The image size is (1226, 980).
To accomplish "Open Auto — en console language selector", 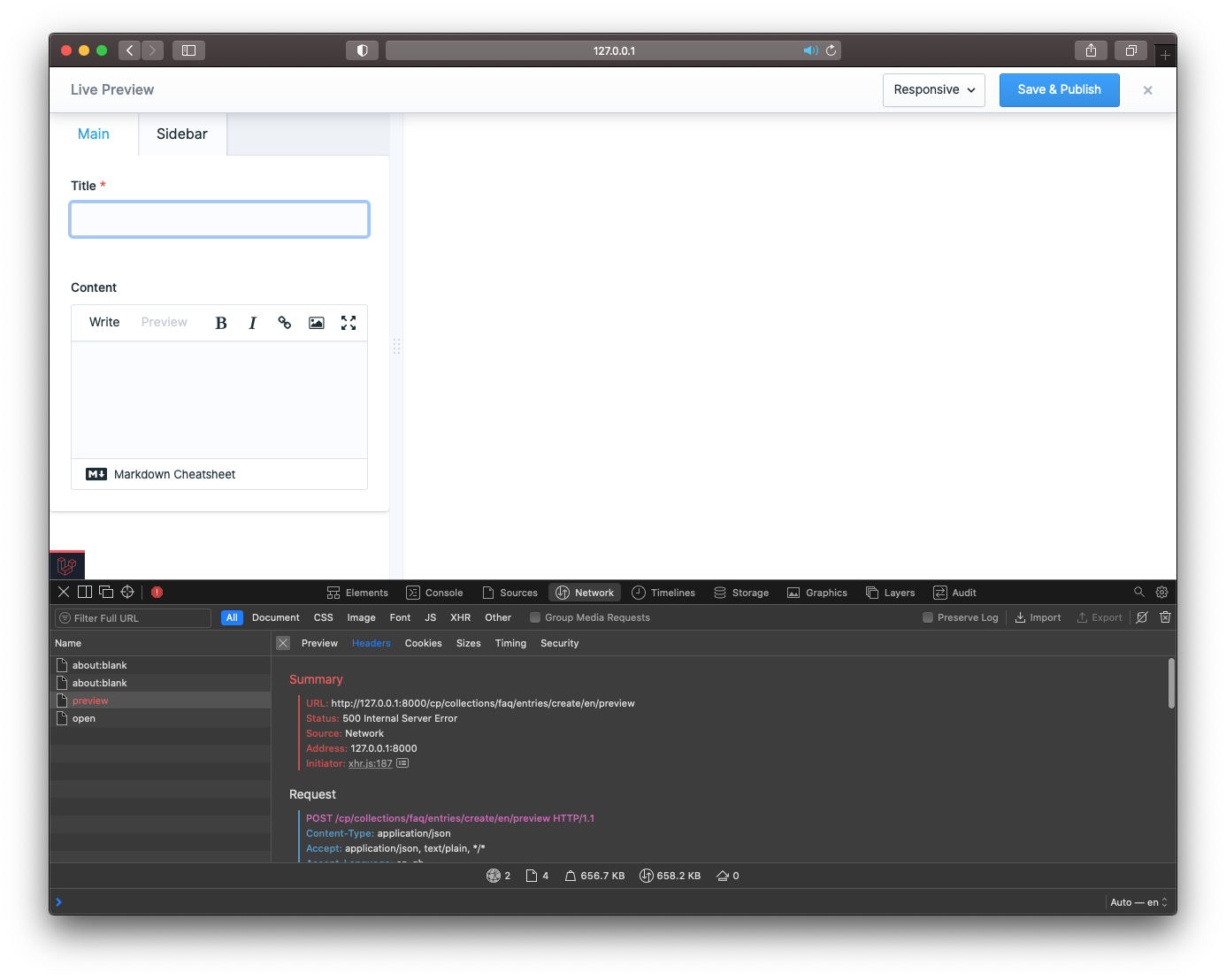I will pos(1139,902).
